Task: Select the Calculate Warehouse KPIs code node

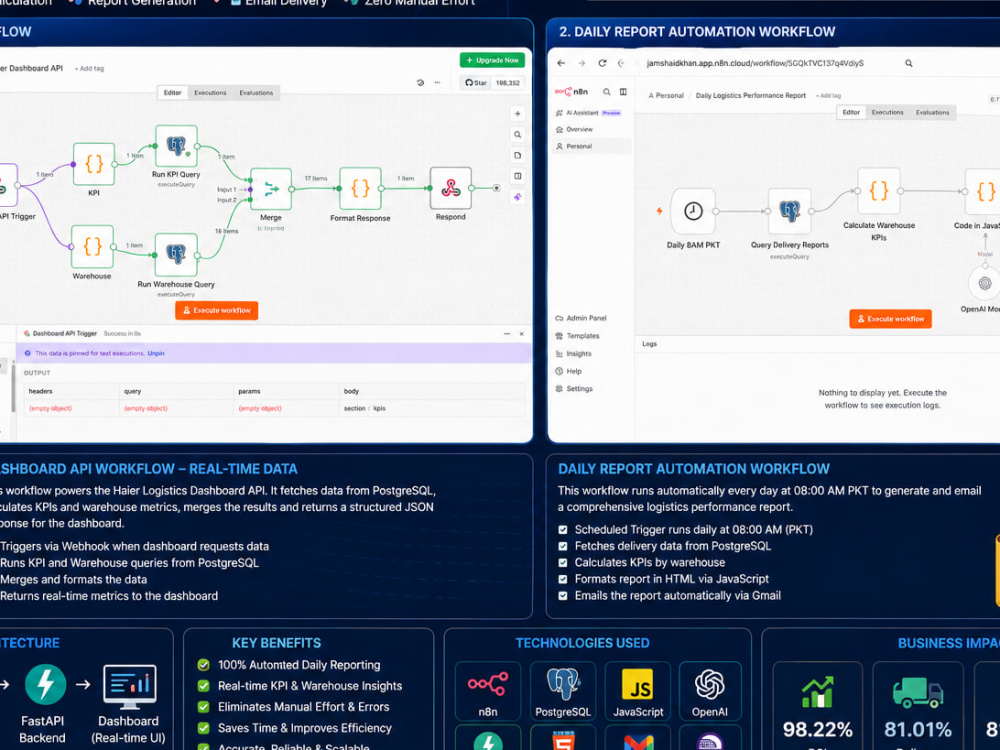Action: click(x=879, y=191)
